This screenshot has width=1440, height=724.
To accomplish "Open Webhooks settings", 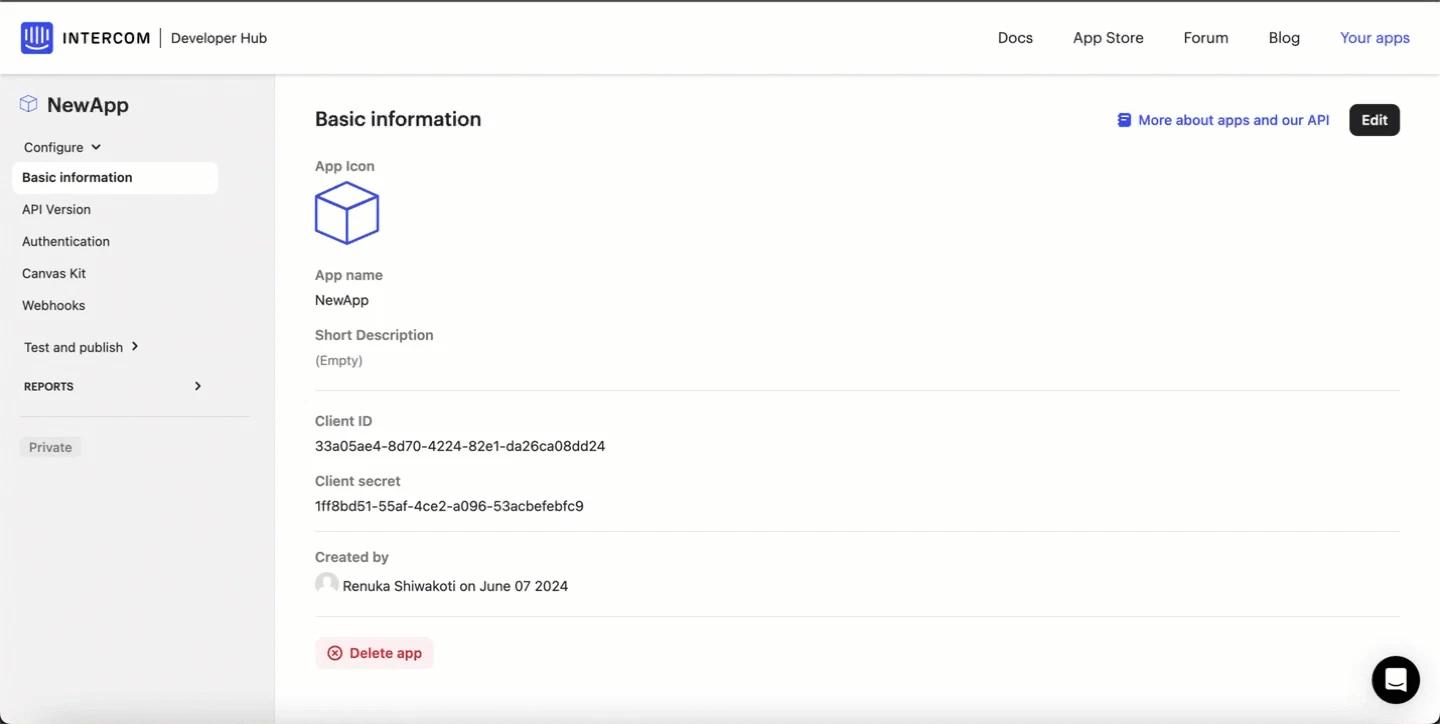I will coord(53,306).
